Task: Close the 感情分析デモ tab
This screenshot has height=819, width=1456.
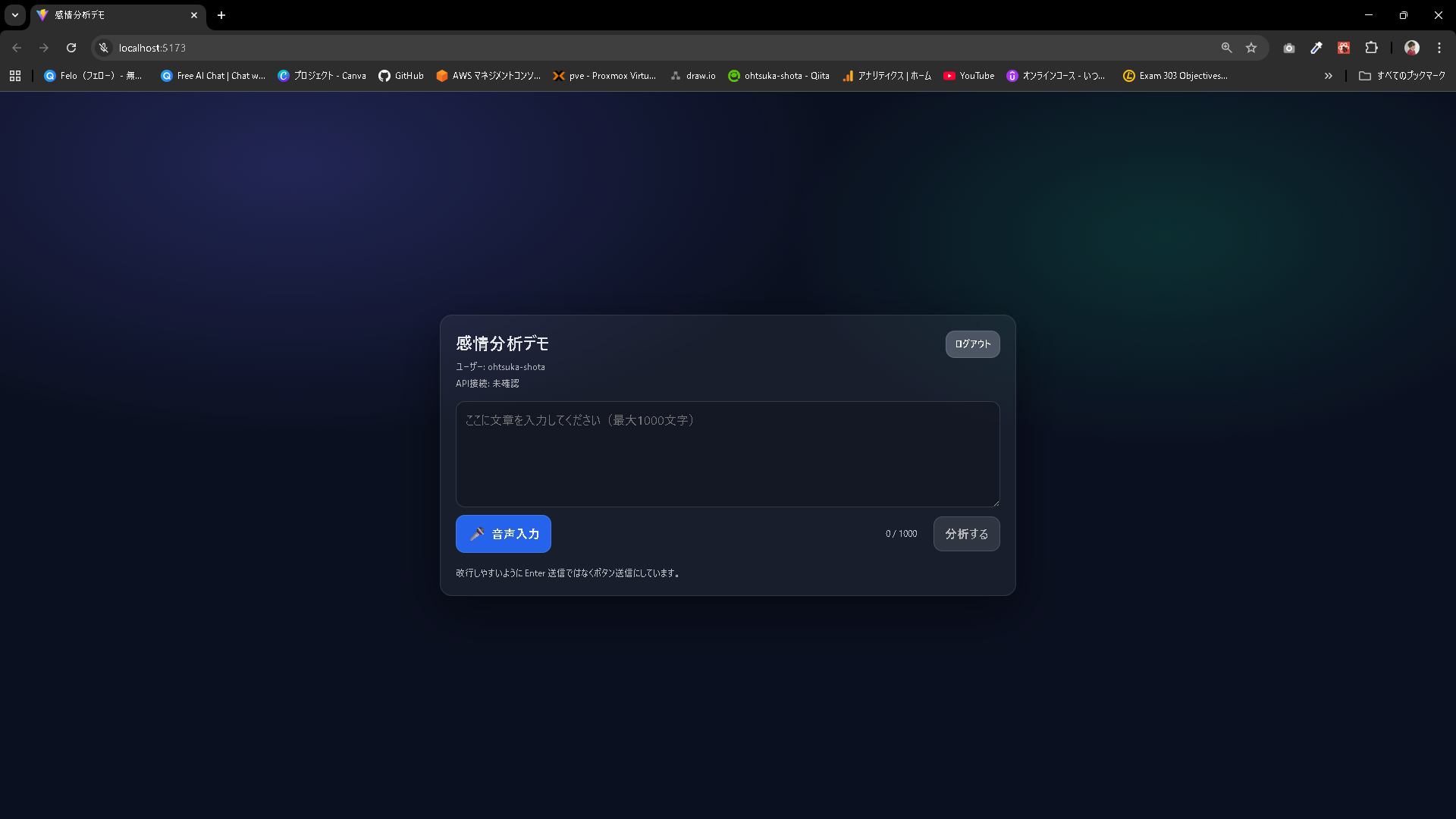Action: tap(194, 15)
